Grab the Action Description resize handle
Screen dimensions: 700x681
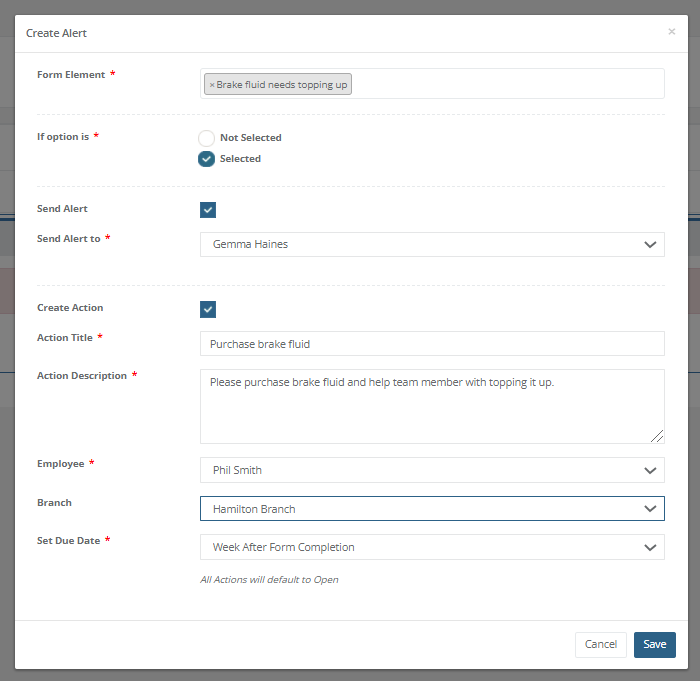click(657, 436)
